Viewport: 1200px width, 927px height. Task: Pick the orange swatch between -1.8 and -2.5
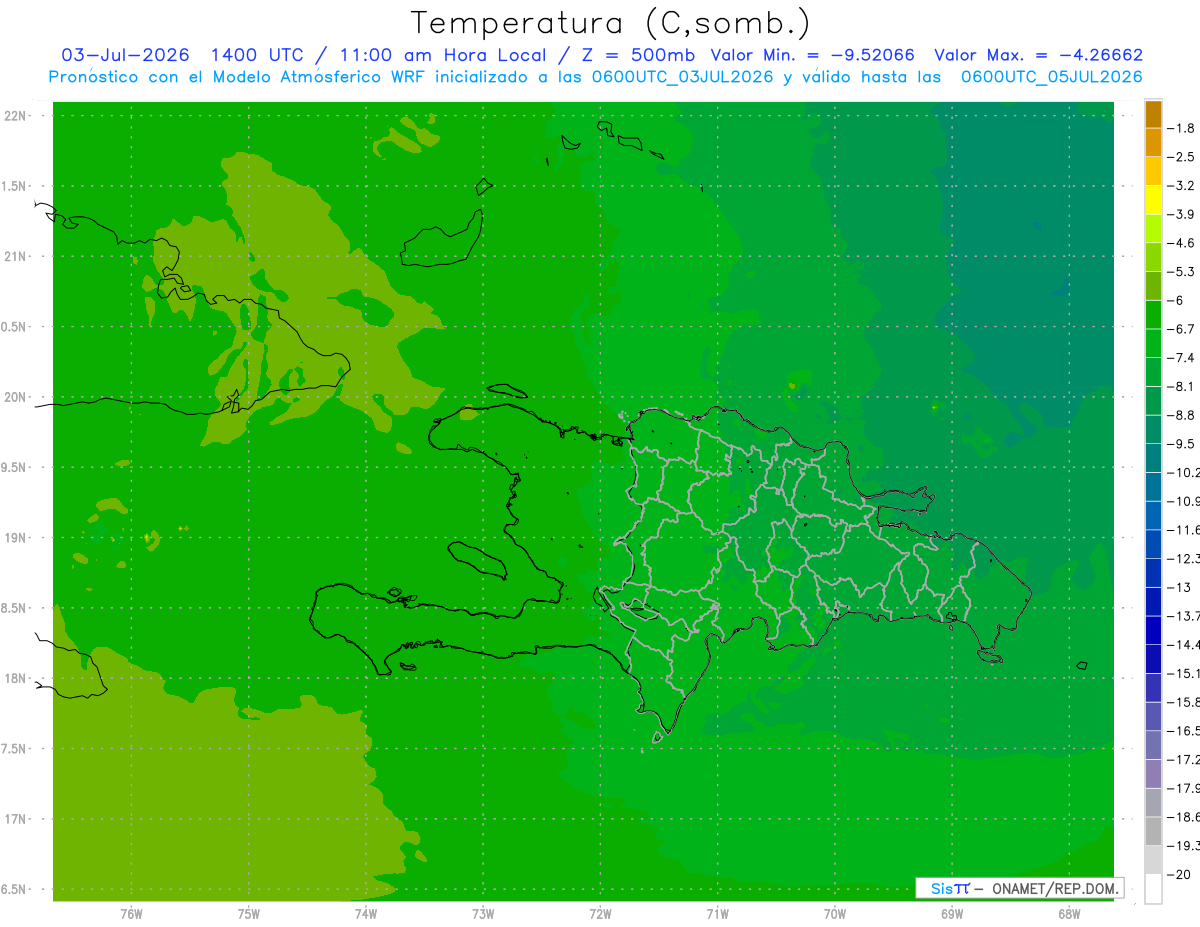[1153, 142]
